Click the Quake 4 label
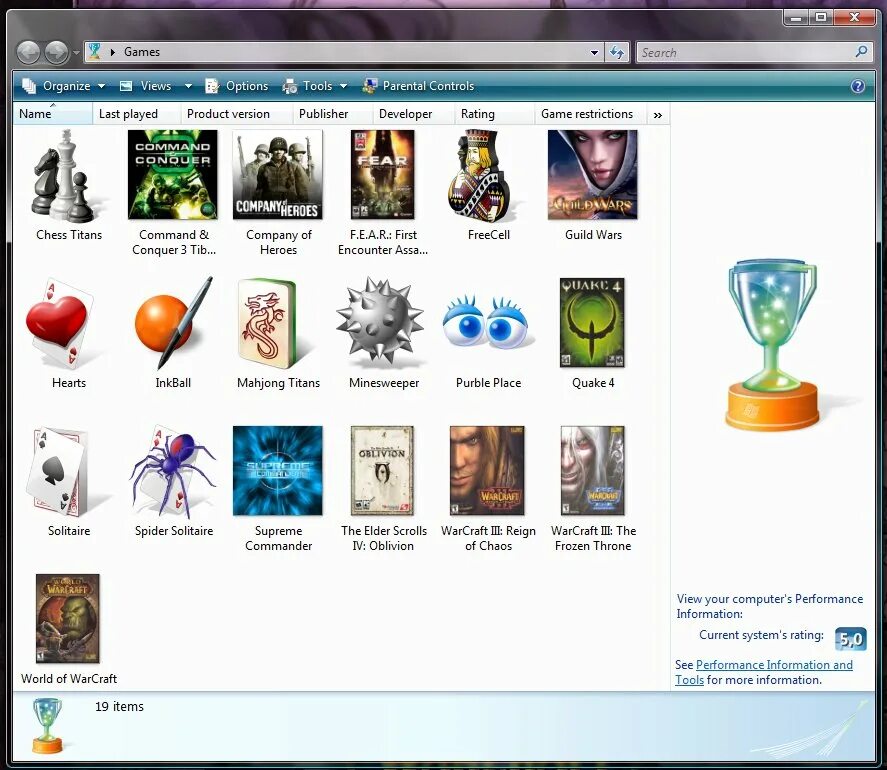This screenshot has width=887, height=770. [593, 383]
